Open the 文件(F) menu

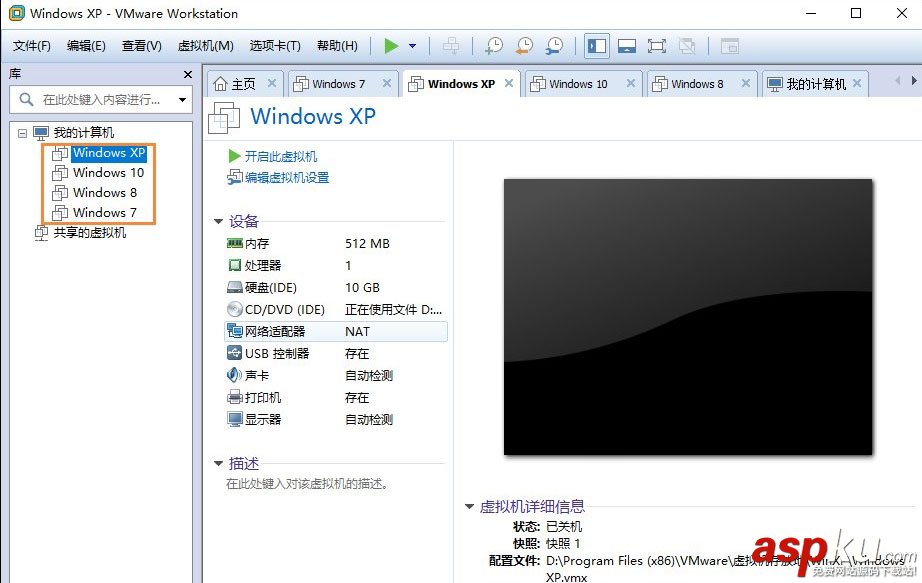[32, 46]
